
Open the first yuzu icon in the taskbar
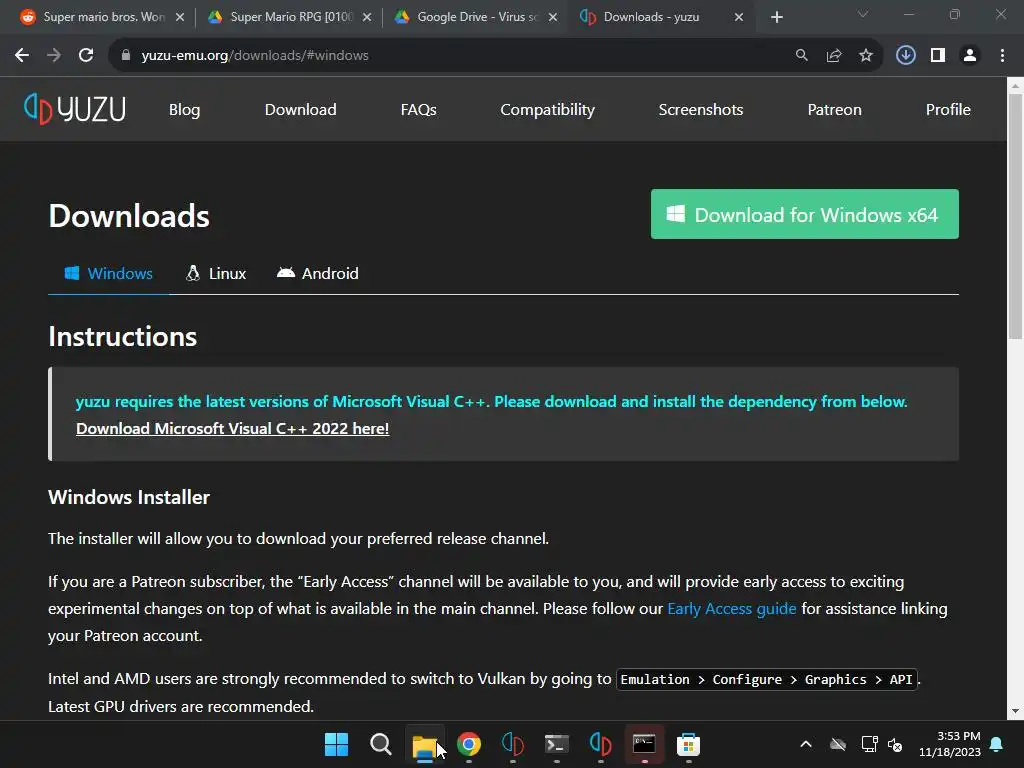513,744
